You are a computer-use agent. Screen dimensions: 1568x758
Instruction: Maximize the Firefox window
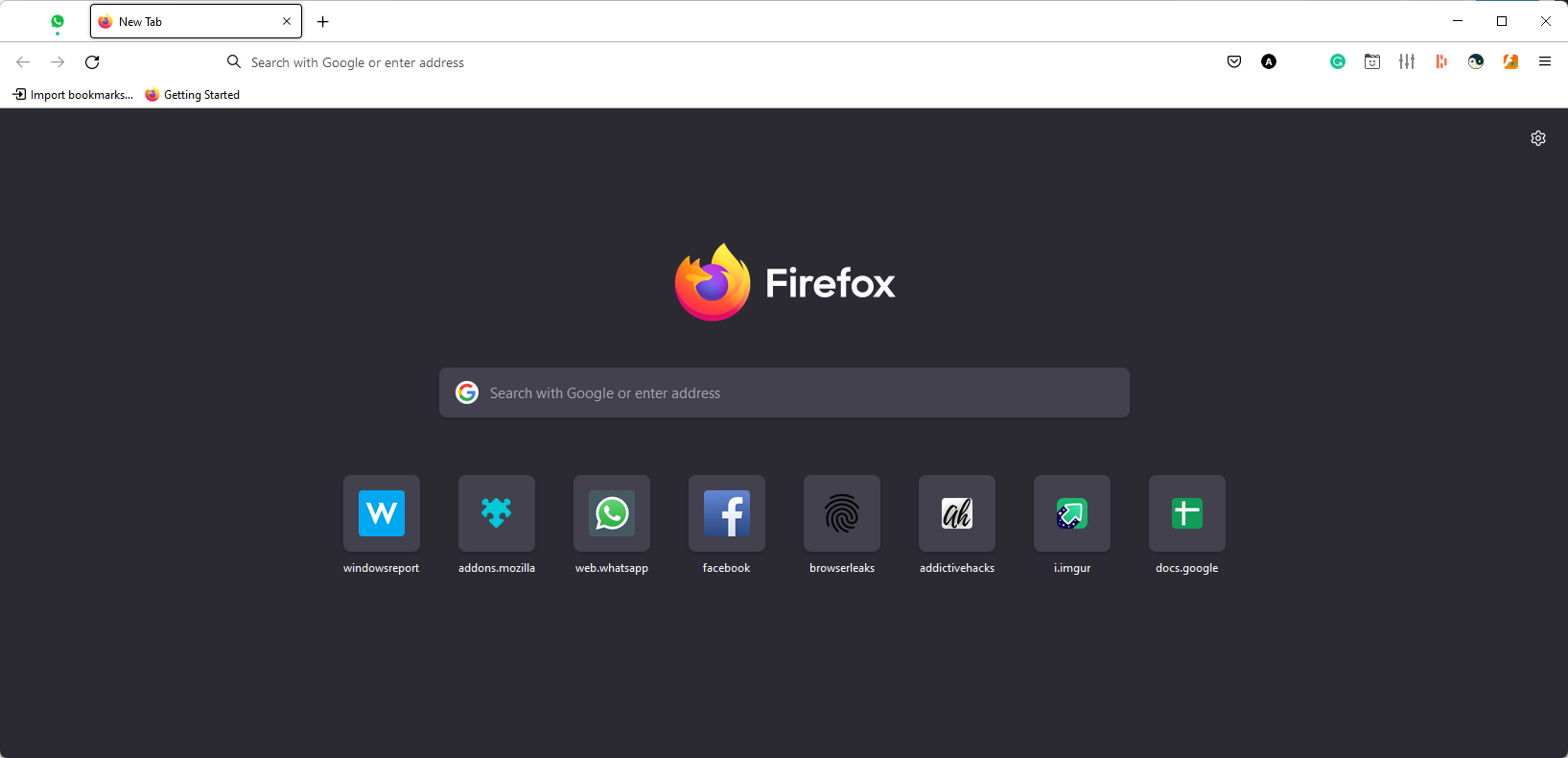click(1502, 21)
